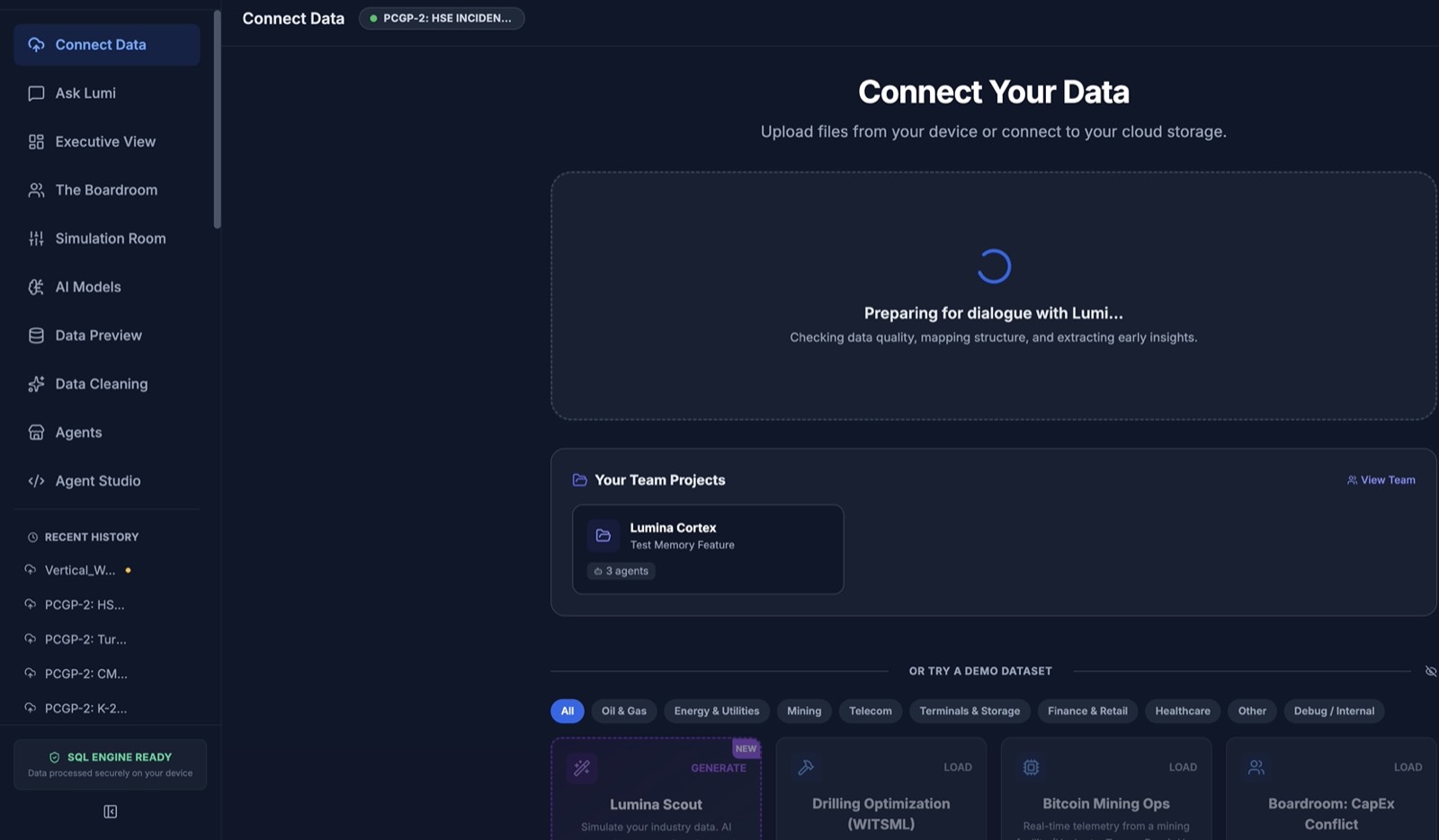Click the Data Preview database icon
Screen dimensions: 1439x840
[x=36, y=335]
